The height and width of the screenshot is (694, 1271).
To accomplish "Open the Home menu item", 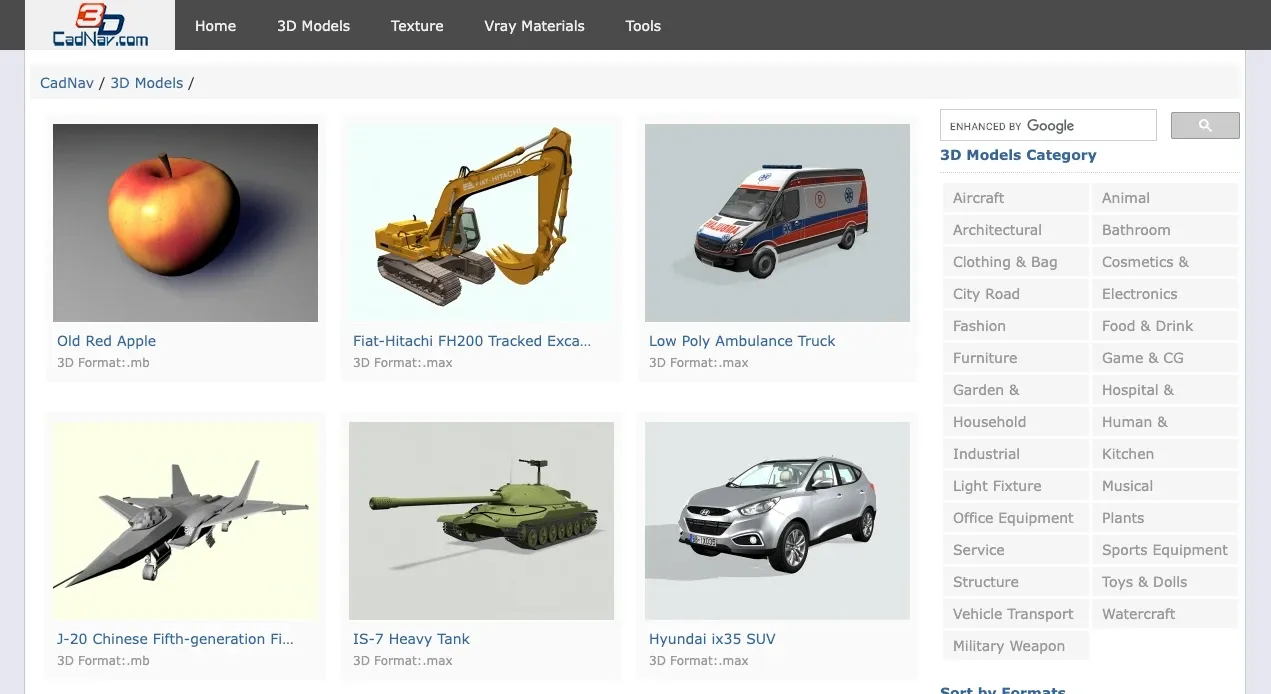I will point(215,26).
